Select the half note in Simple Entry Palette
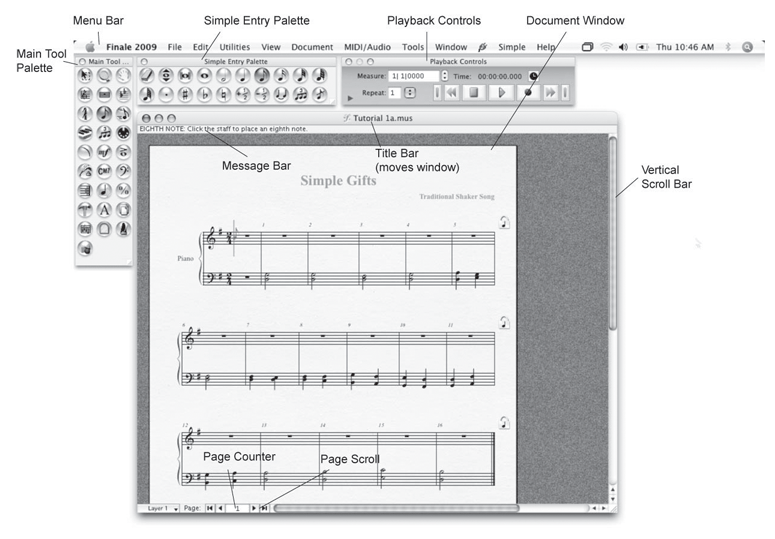Viewport: 775px width, 539px height. point(223,76)
